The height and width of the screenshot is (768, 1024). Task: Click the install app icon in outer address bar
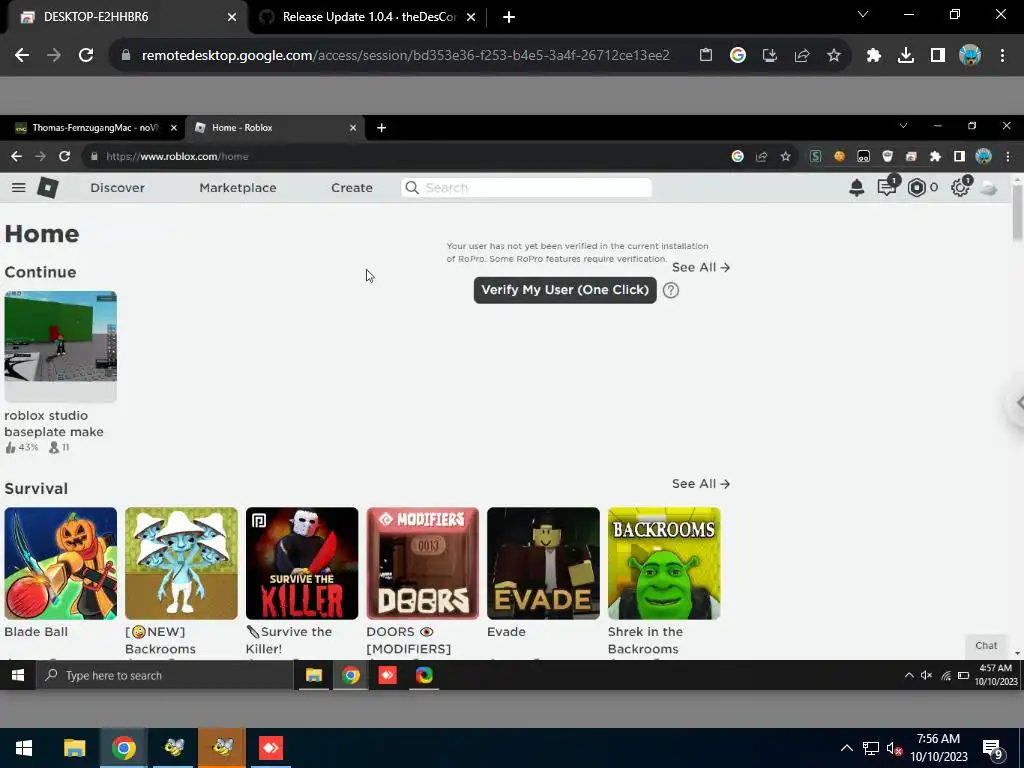coord(770,56)
